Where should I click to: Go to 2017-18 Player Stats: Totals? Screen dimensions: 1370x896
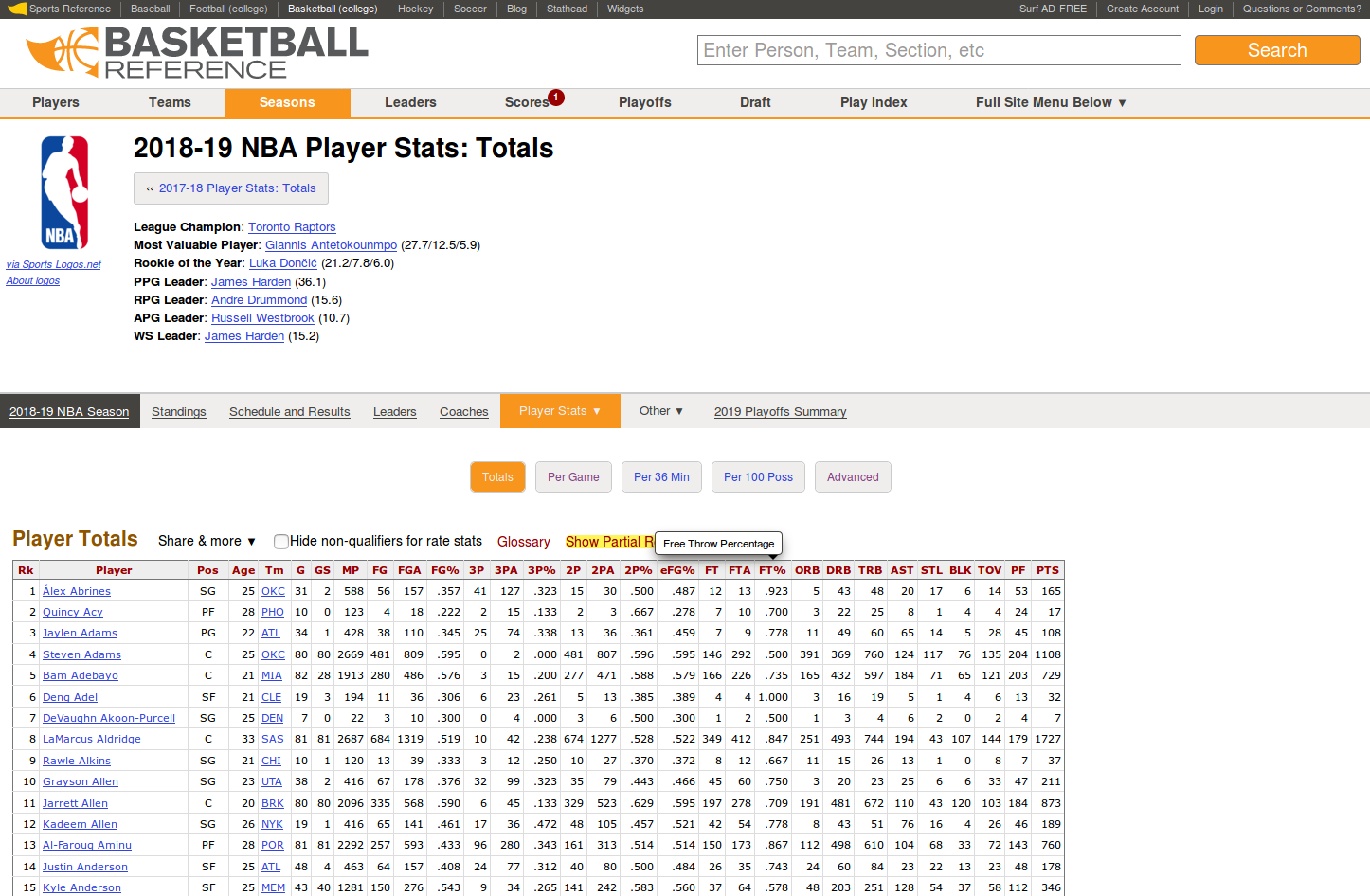[231, 188]
